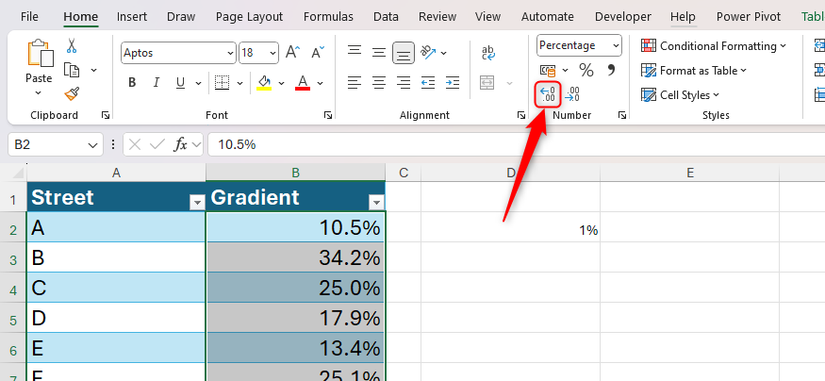The image size is (825, 381).
Task: Align text left
Action: (355, 83)
